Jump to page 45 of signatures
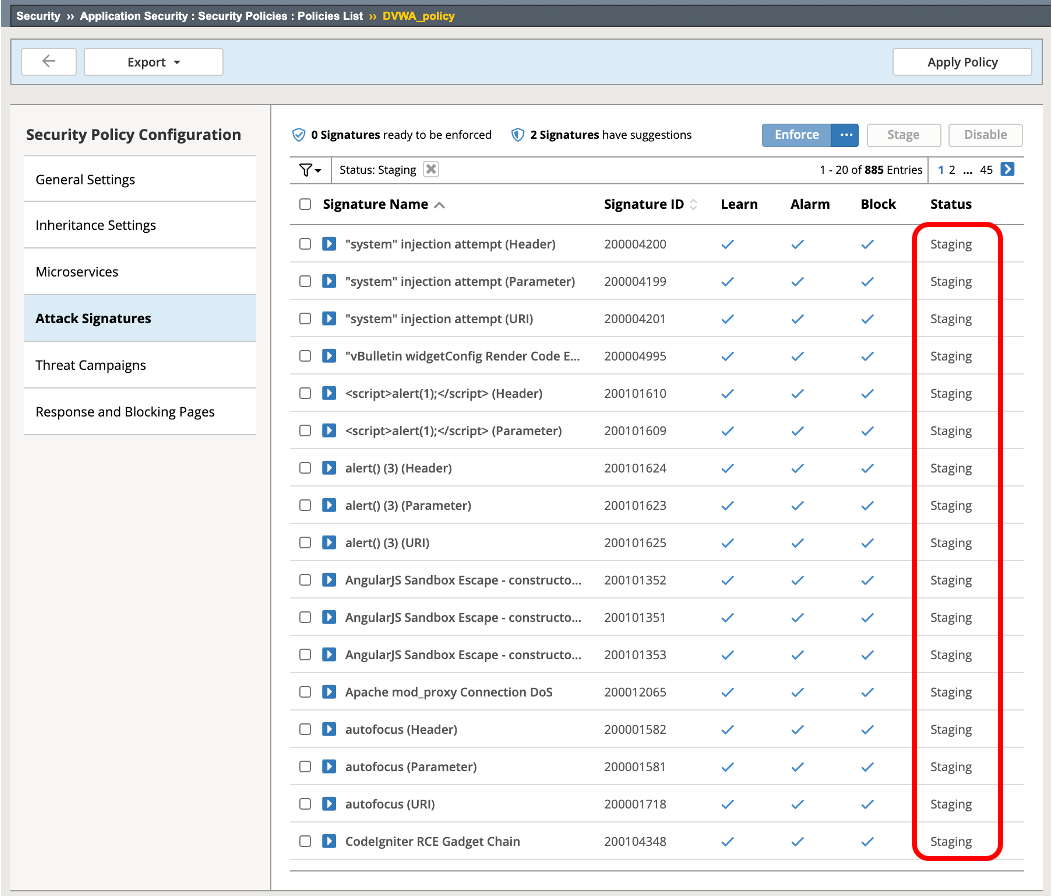 [986, 170]
